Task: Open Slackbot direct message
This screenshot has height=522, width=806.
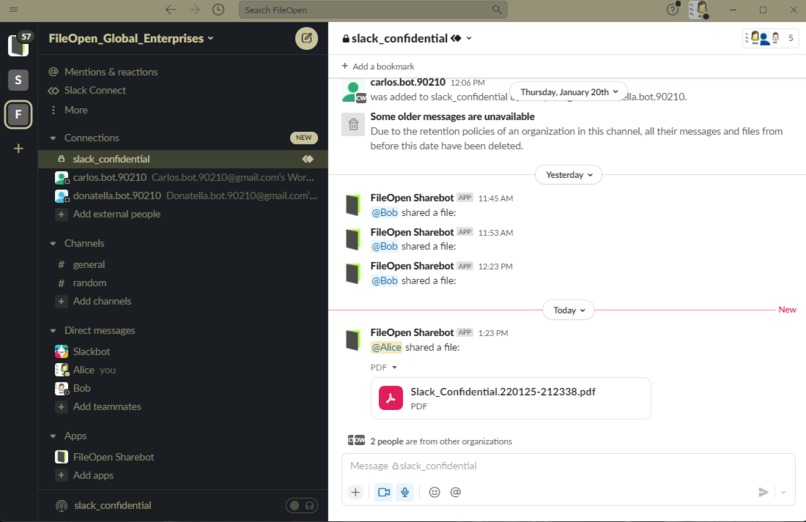Action: [x=182, y=352]
